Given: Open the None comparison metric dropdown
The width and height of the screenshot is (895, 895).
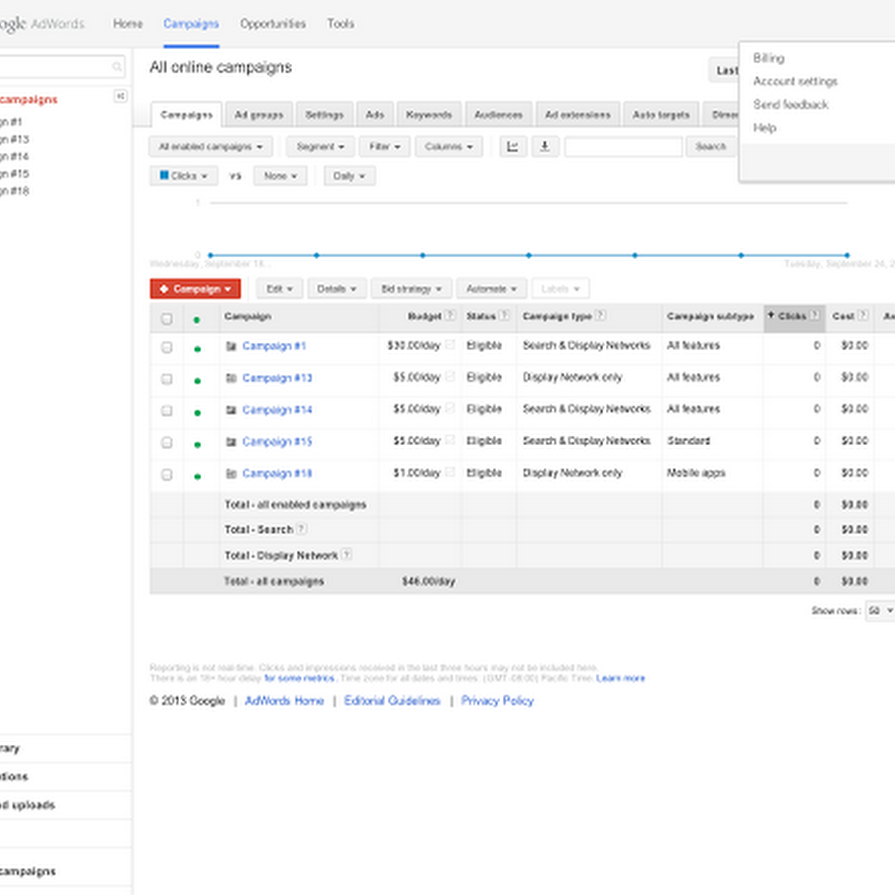Looking at the screenshot, I should (280, 176).
